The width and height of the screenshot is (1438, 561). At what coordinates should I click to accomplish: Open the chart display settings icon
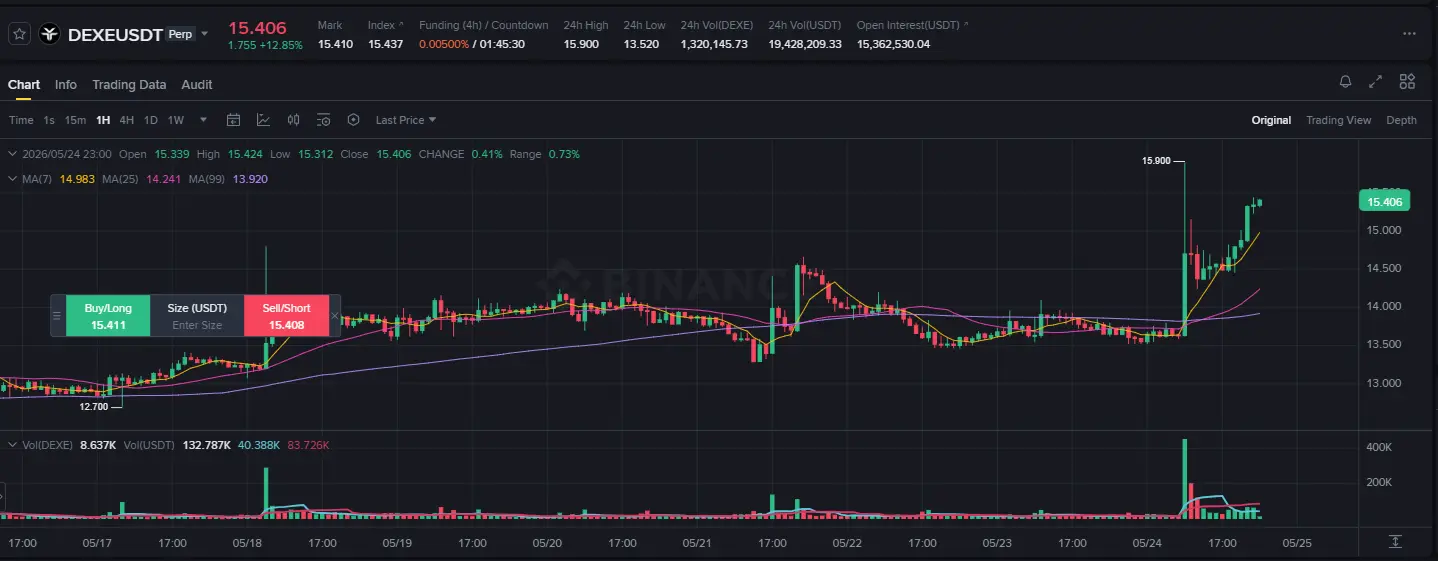[323, 120]
